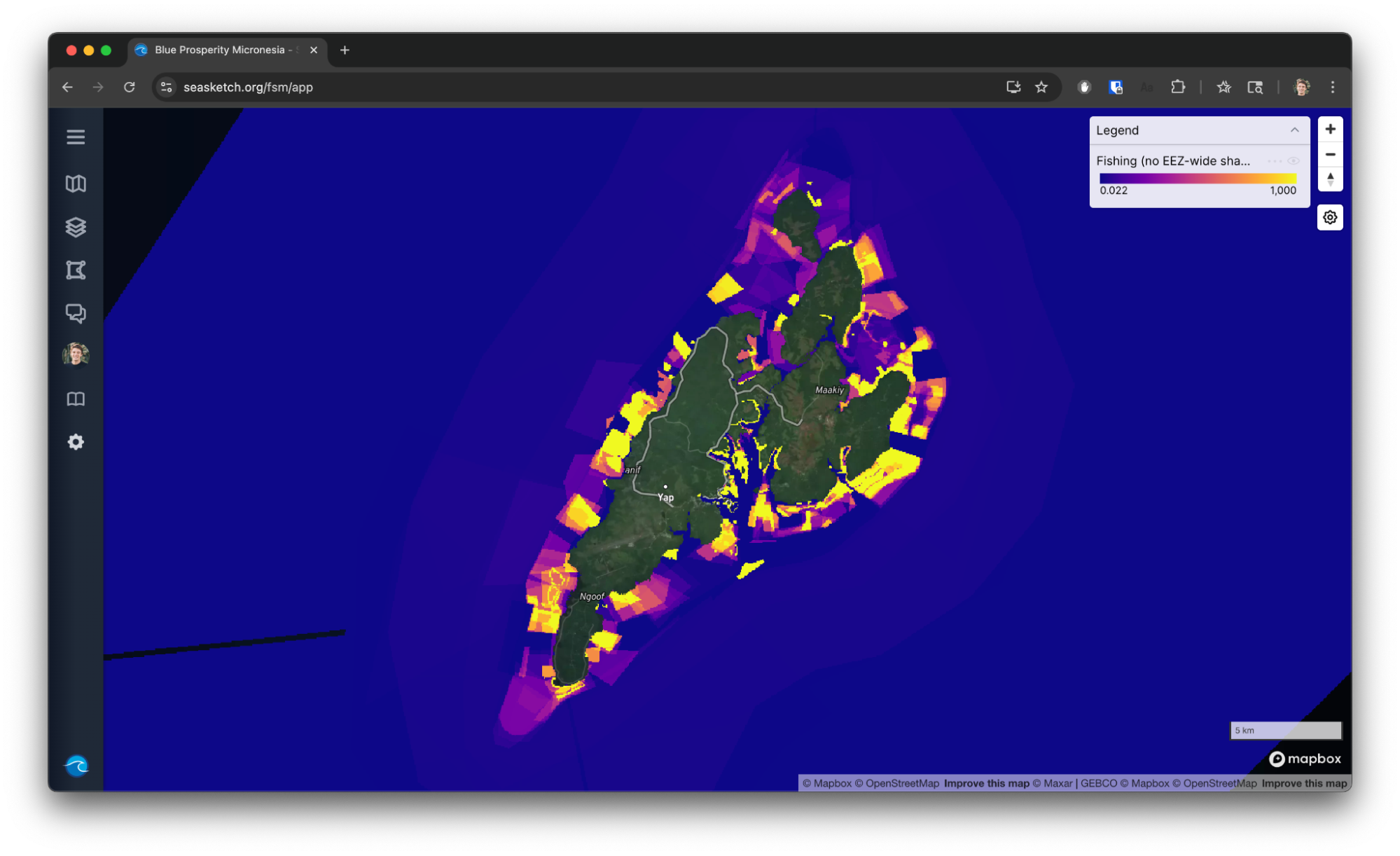The height and width of the screenshot is (856, 1400).
Task: Open the open-book documentation icon
Action: pos(76,399)
